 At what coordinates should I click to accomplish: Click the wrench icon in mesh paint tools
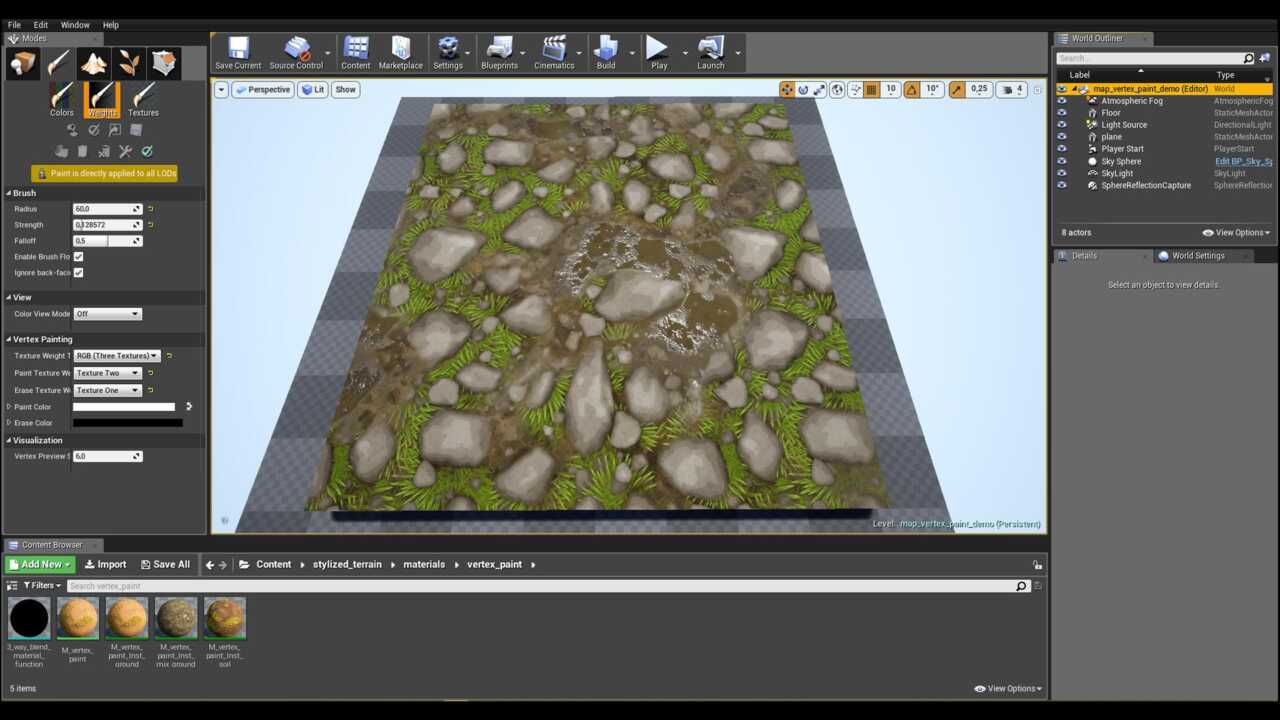125,151
